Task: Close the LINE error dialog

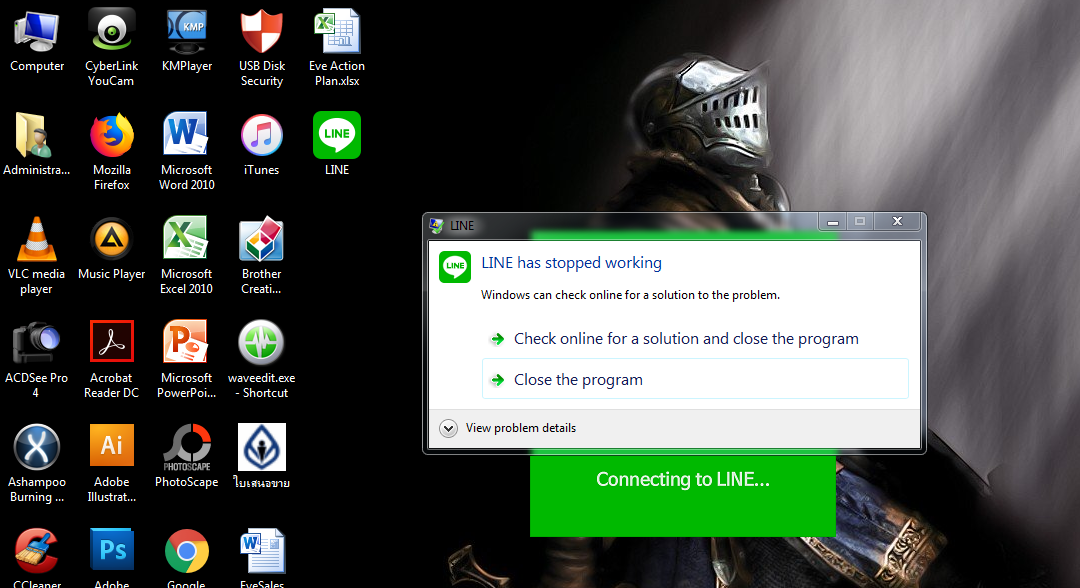Action: (897, 221)
